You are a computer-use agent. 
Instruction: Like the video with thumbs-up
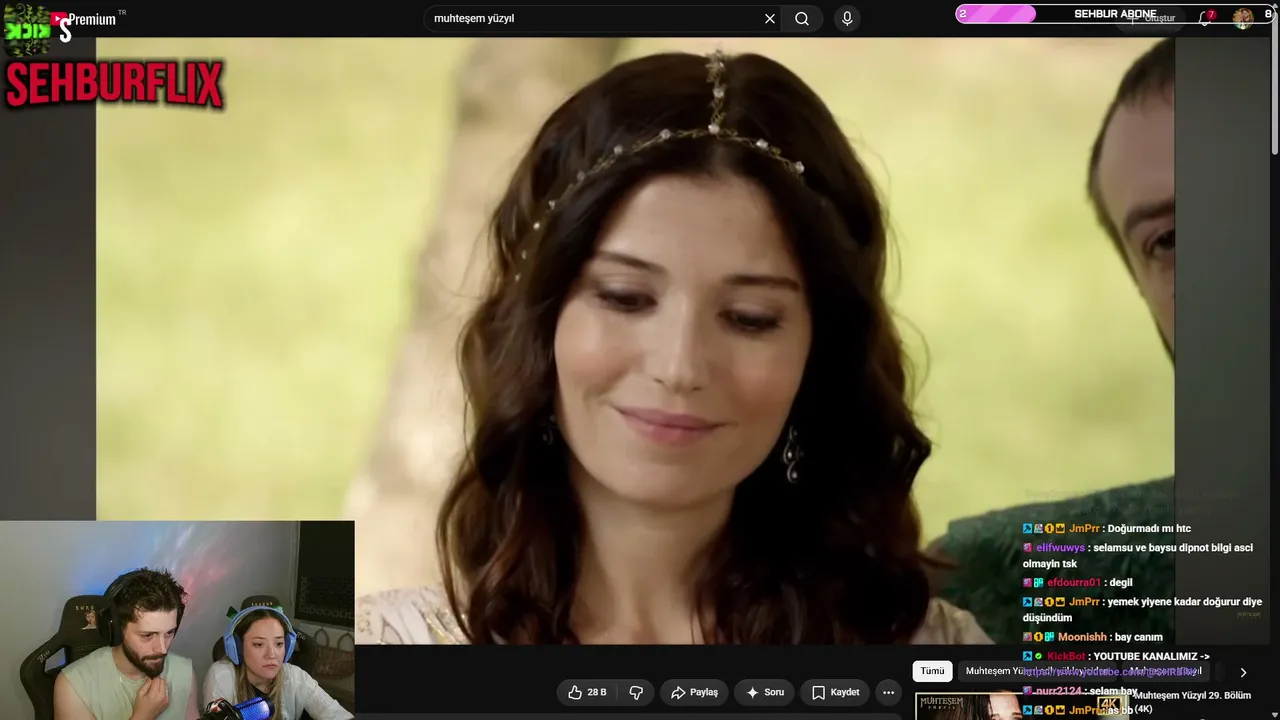coord(587,692)
